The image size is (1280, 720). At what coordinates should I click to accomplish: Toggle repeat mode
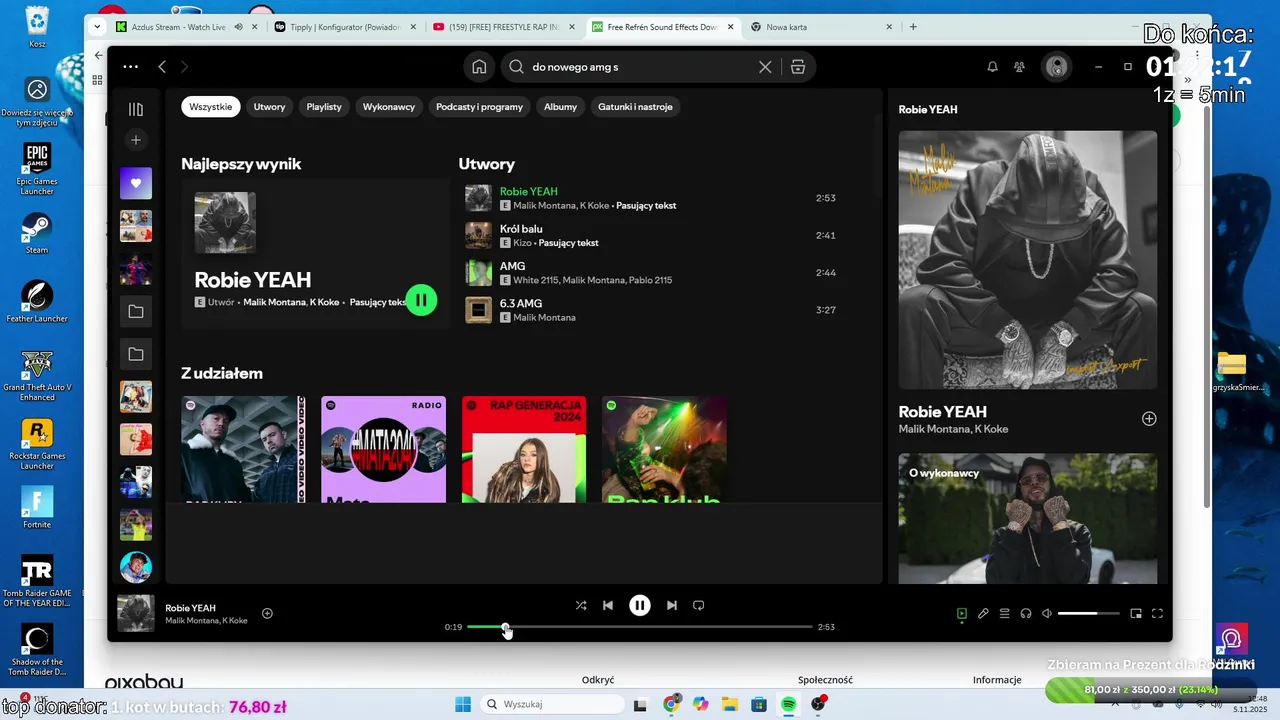click(x=699, y=605)
